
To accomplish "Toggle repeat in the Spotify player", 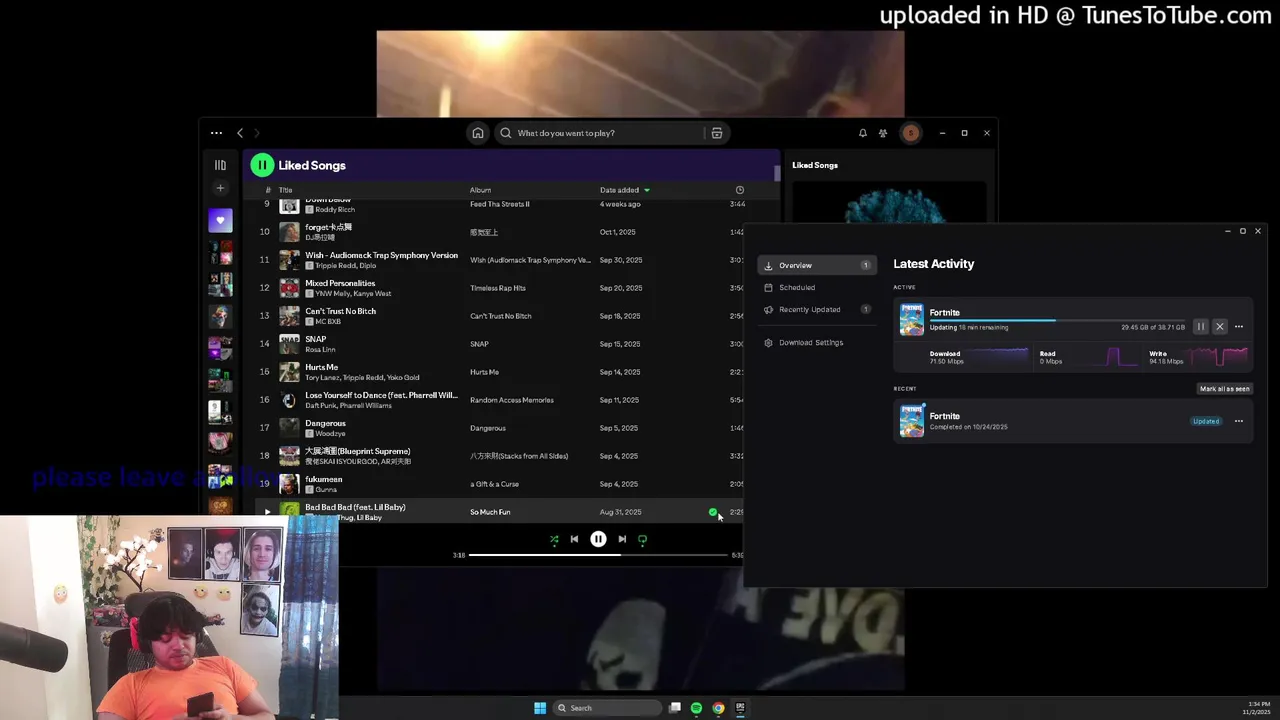I will tap(642, 539).
